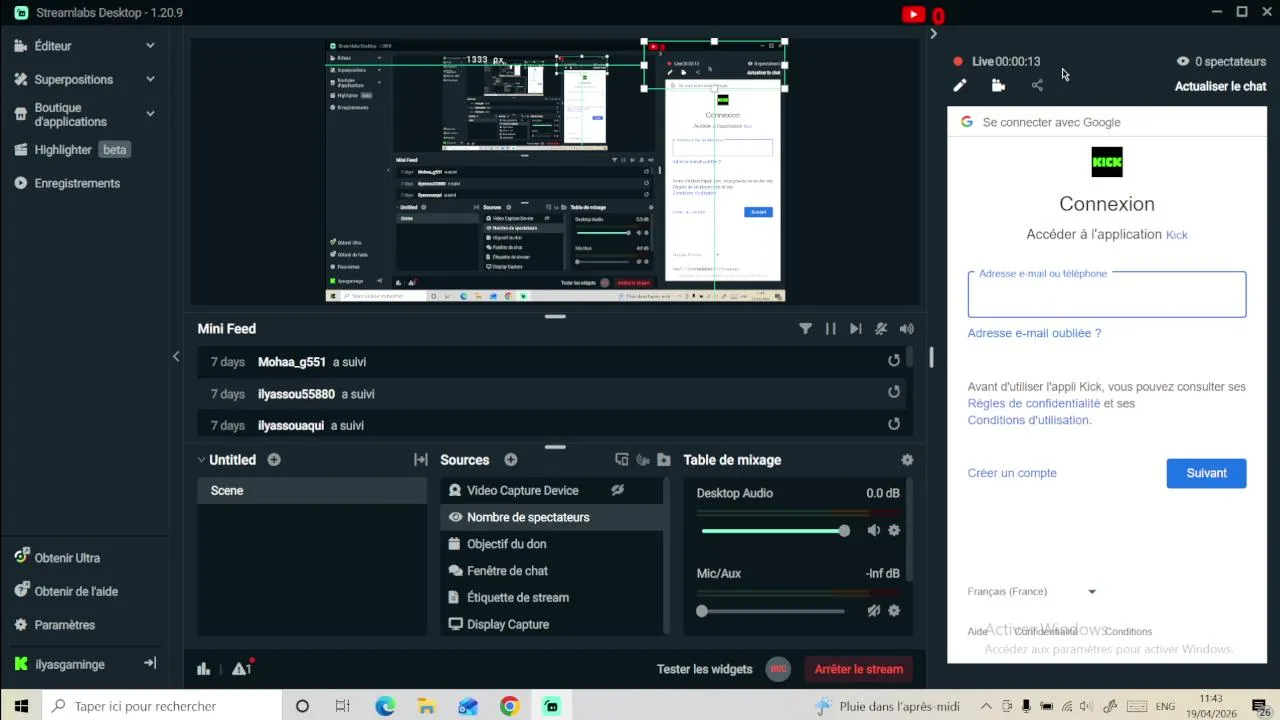Click the blue Suivant button
The image size is (1280, 720).
(x=1206, y=473)
